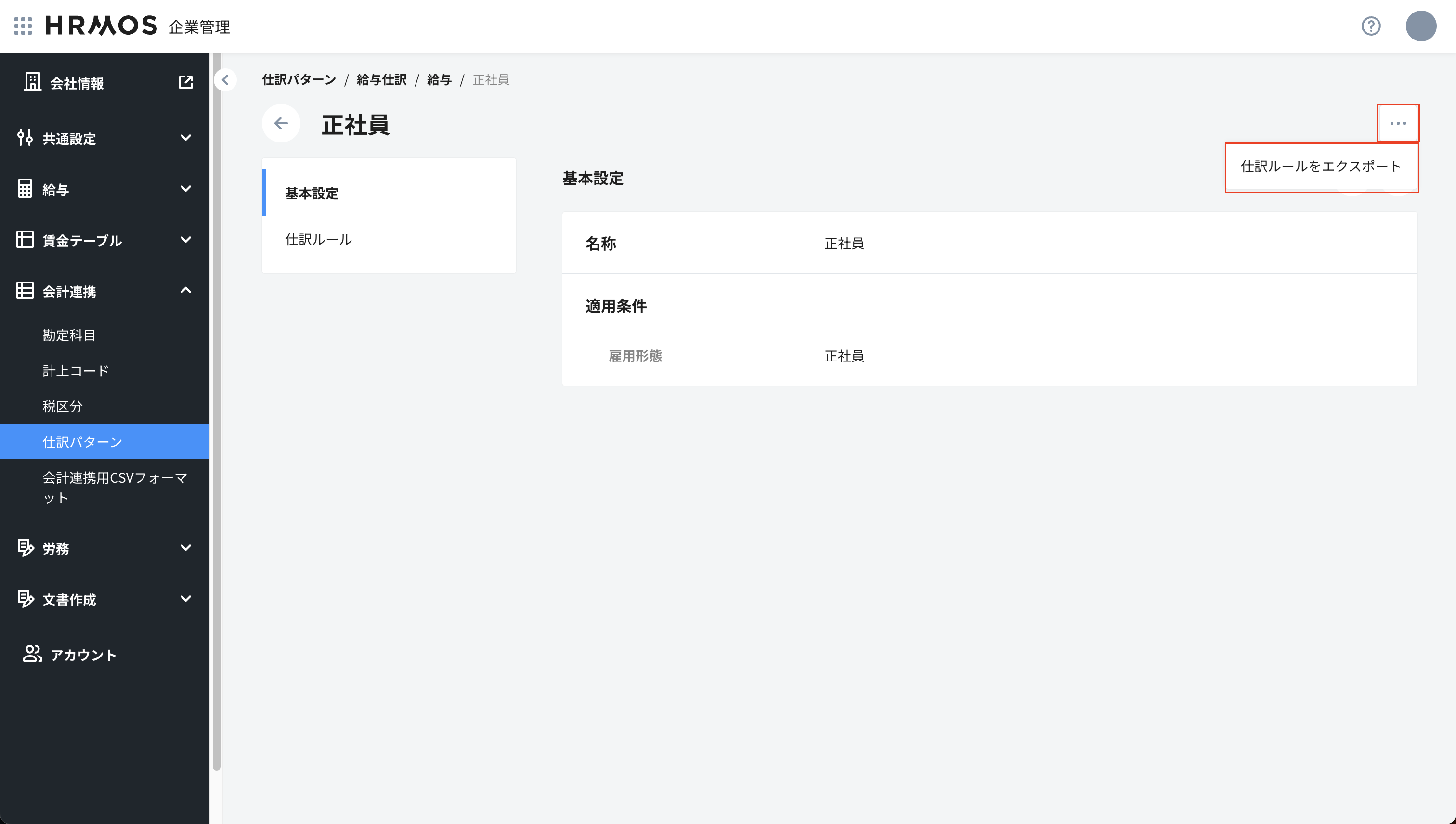The height and width of the screenshot is (824, 1456).
Task: Open the 会社情報 building icon in sidebar
Action: click(32, 82)
